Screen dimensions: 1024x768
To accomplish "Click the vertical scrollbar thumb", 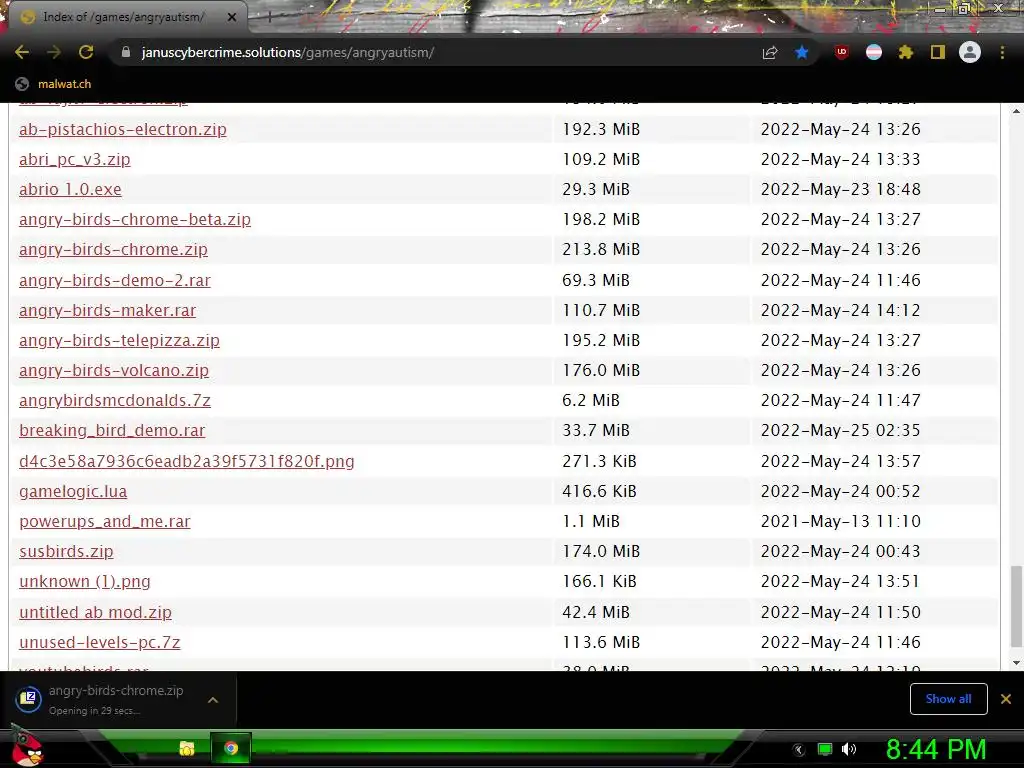I will tap(1016, 607).
